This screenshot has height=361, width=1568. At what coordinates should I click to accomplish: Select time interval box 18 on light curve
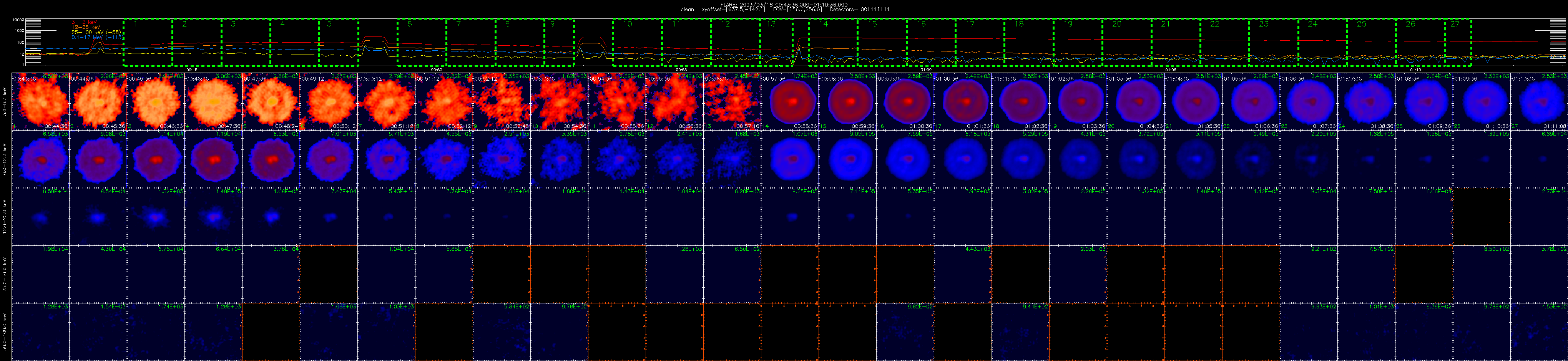pos(1029,42)
